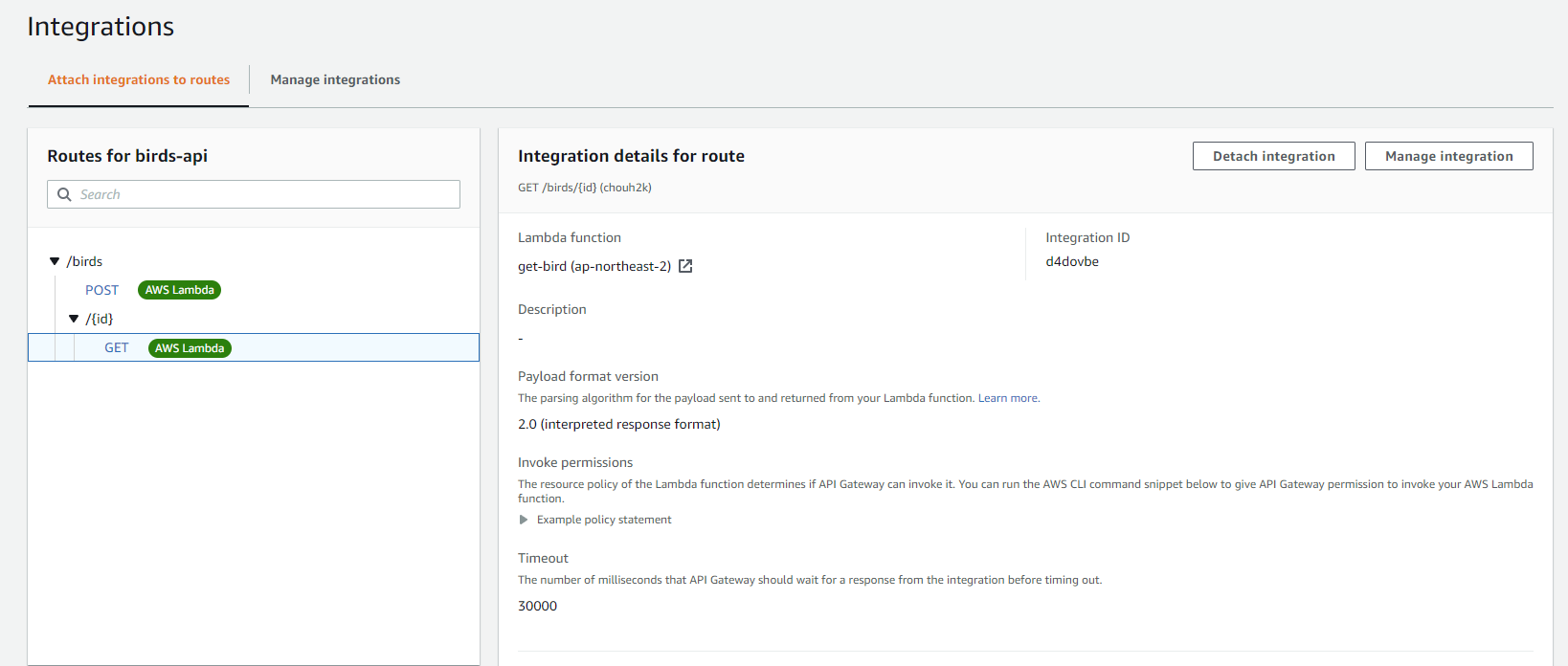The width and height of the screenshot is (1568, 666).
Task: Click the Manage integration button
Action: [x=1448, y=156]
